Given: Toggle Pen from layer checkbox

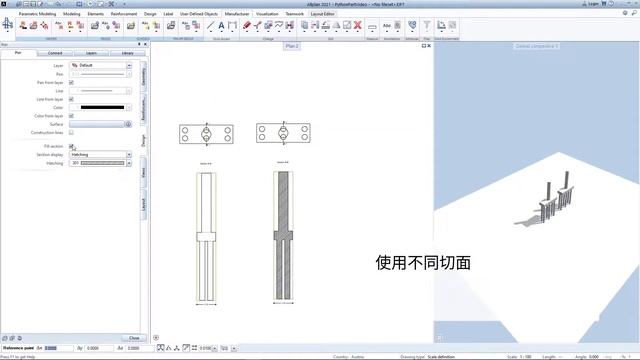Looking at the screenshot, I should [x=71, y=82].
